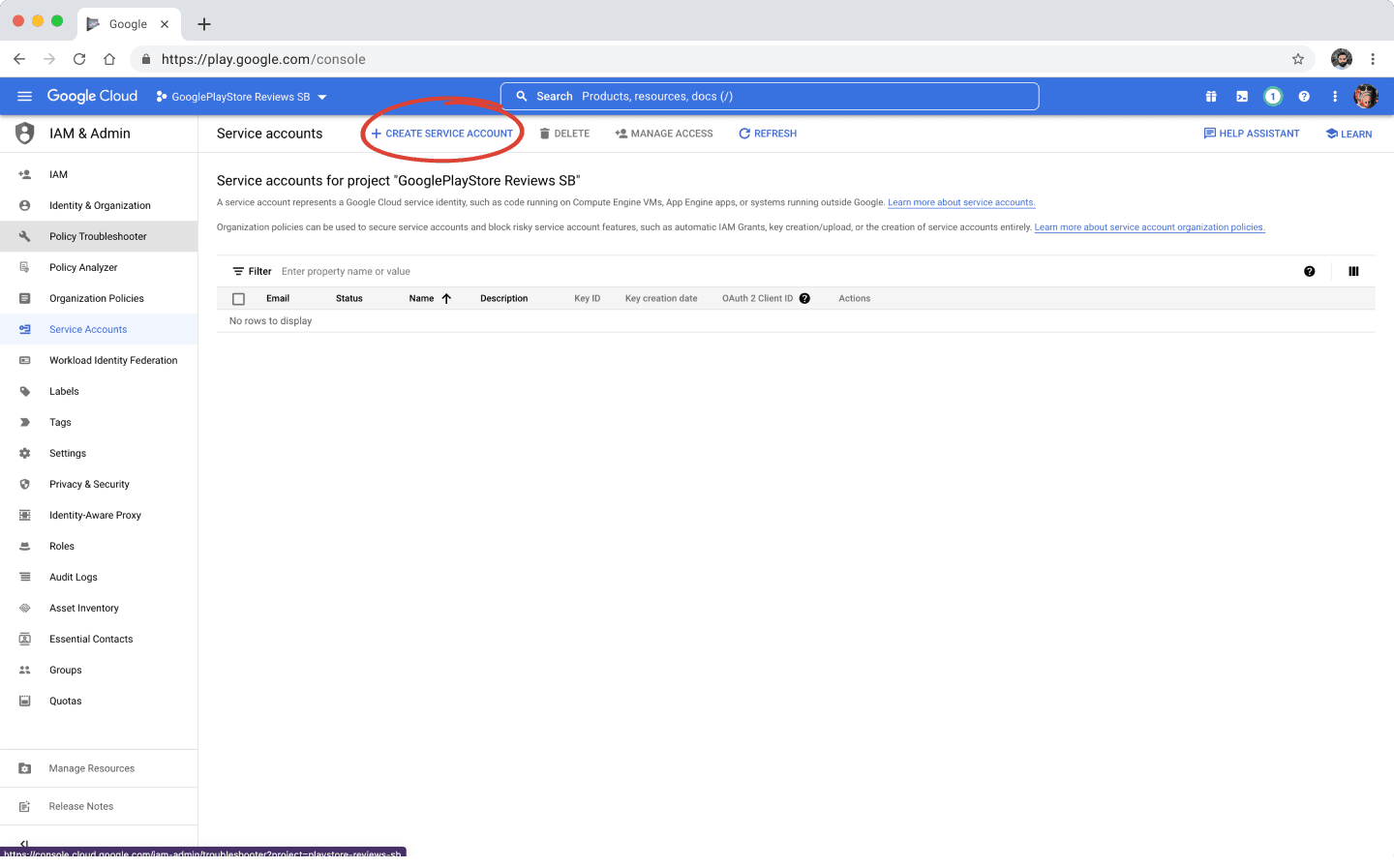This screenshot has width=1394, height=868.
Task: Open Settings in the sidebar
Action: click(99, 453)
